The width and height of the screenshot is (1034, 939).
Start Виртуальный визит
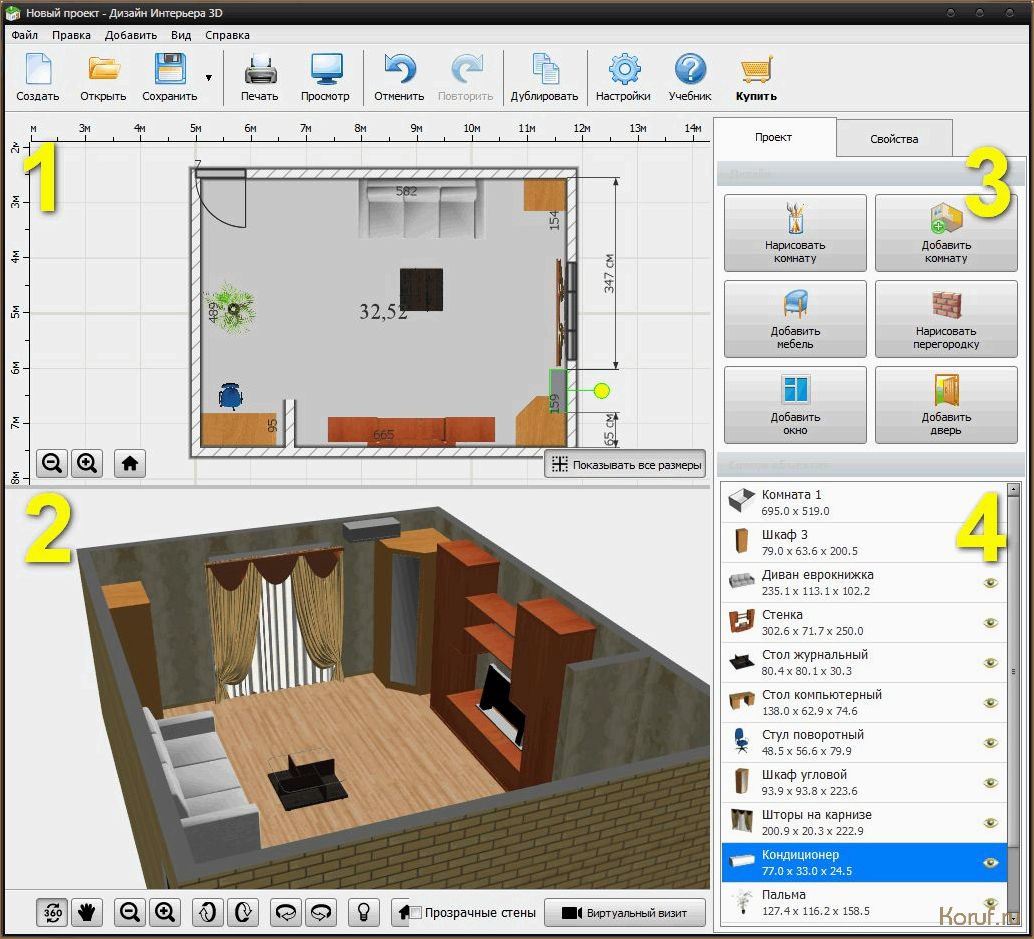624,913
